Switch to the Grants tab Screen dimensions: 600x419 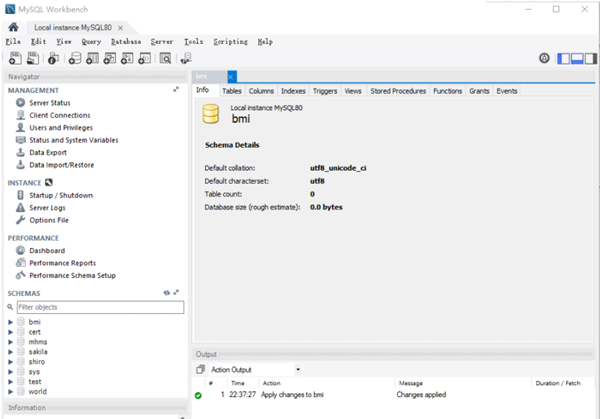(x=479, y=91)
